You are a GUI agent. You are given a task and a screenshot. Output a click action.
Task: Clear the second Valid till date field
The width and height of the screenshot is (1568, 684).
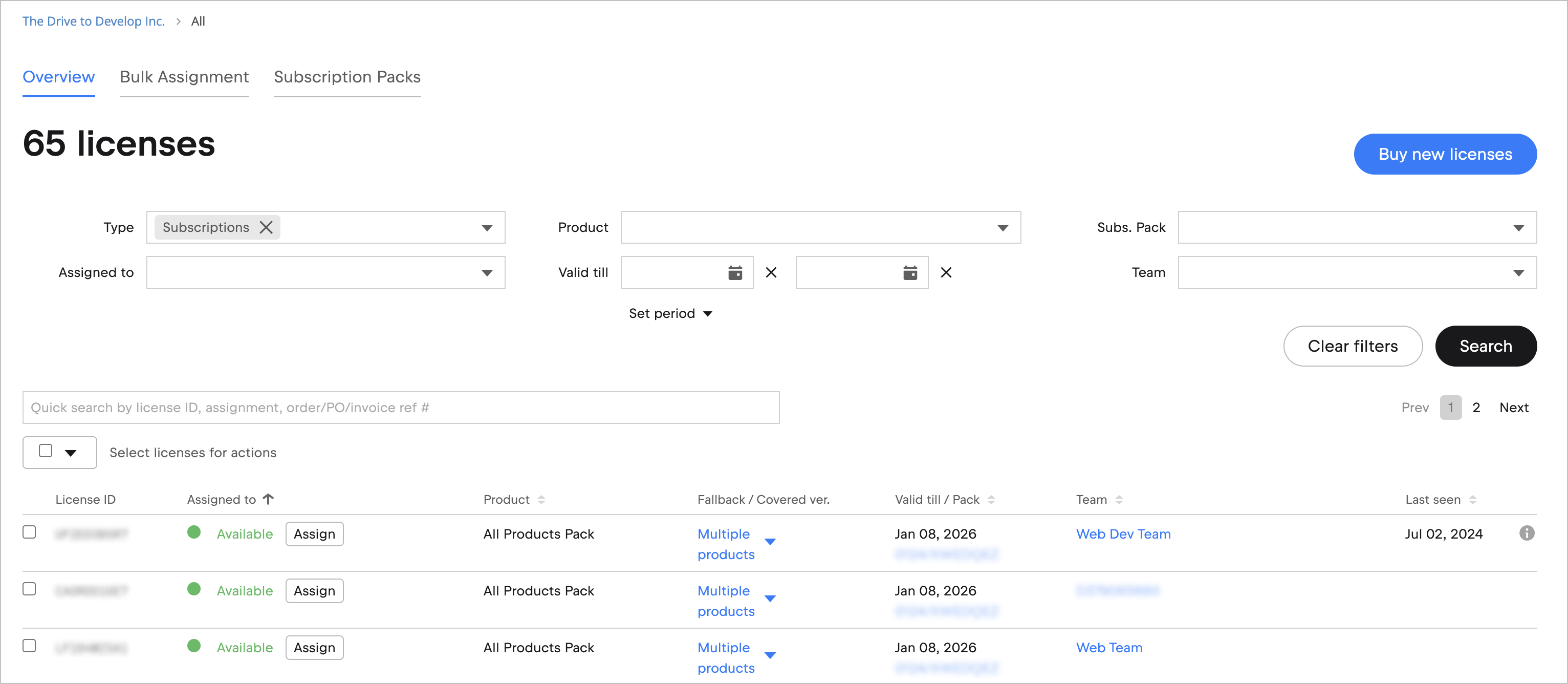pos(946,272)
